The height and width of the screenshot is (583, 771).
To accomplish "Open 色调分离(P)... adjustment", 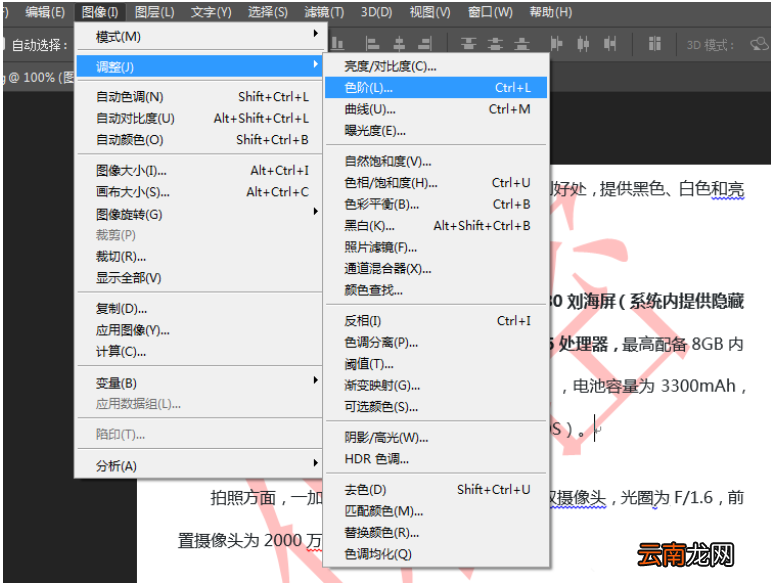I will click(x=436, y=342).
